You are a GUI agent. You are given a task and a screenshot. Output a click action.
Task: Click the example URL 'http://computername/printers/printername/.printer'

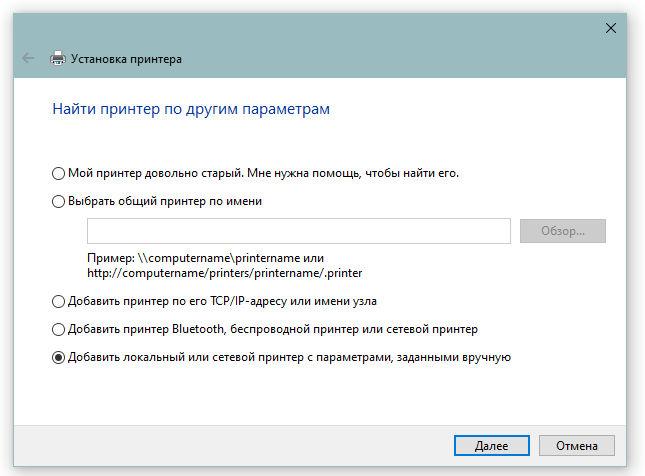[225, 271]
